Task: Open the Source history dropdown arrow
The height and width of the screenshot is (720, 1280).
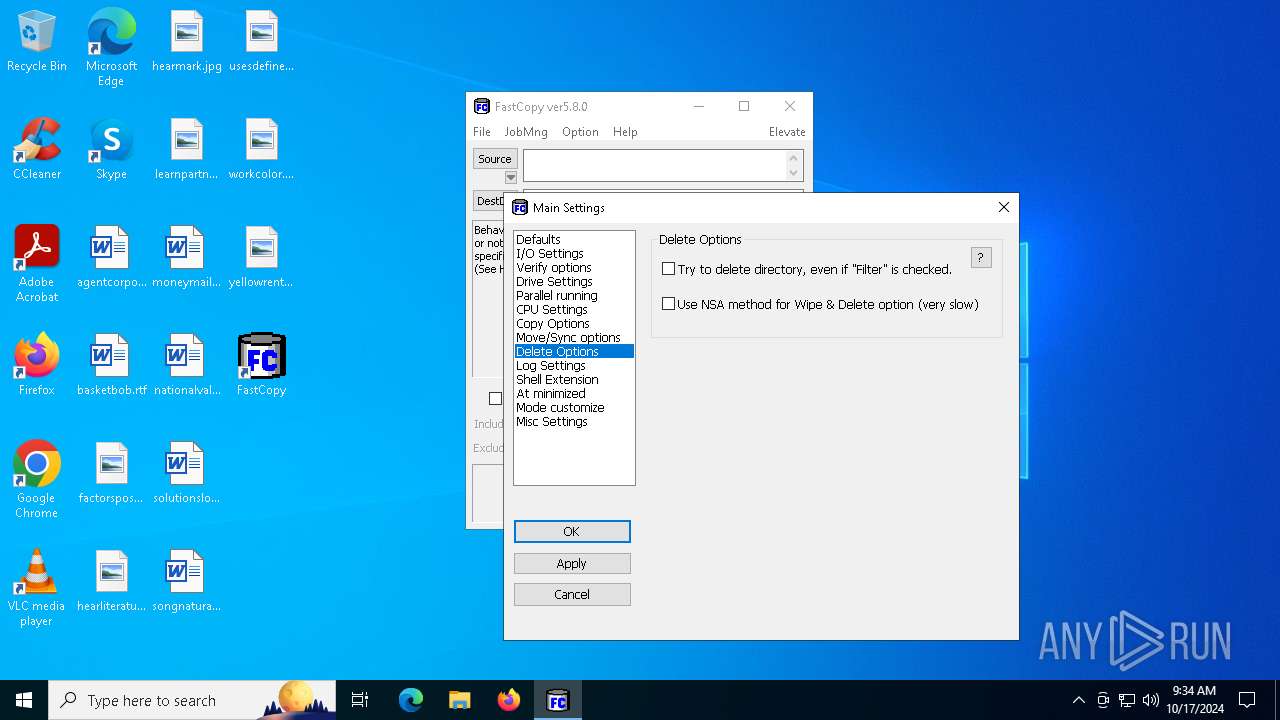Action: pos(511,178)
